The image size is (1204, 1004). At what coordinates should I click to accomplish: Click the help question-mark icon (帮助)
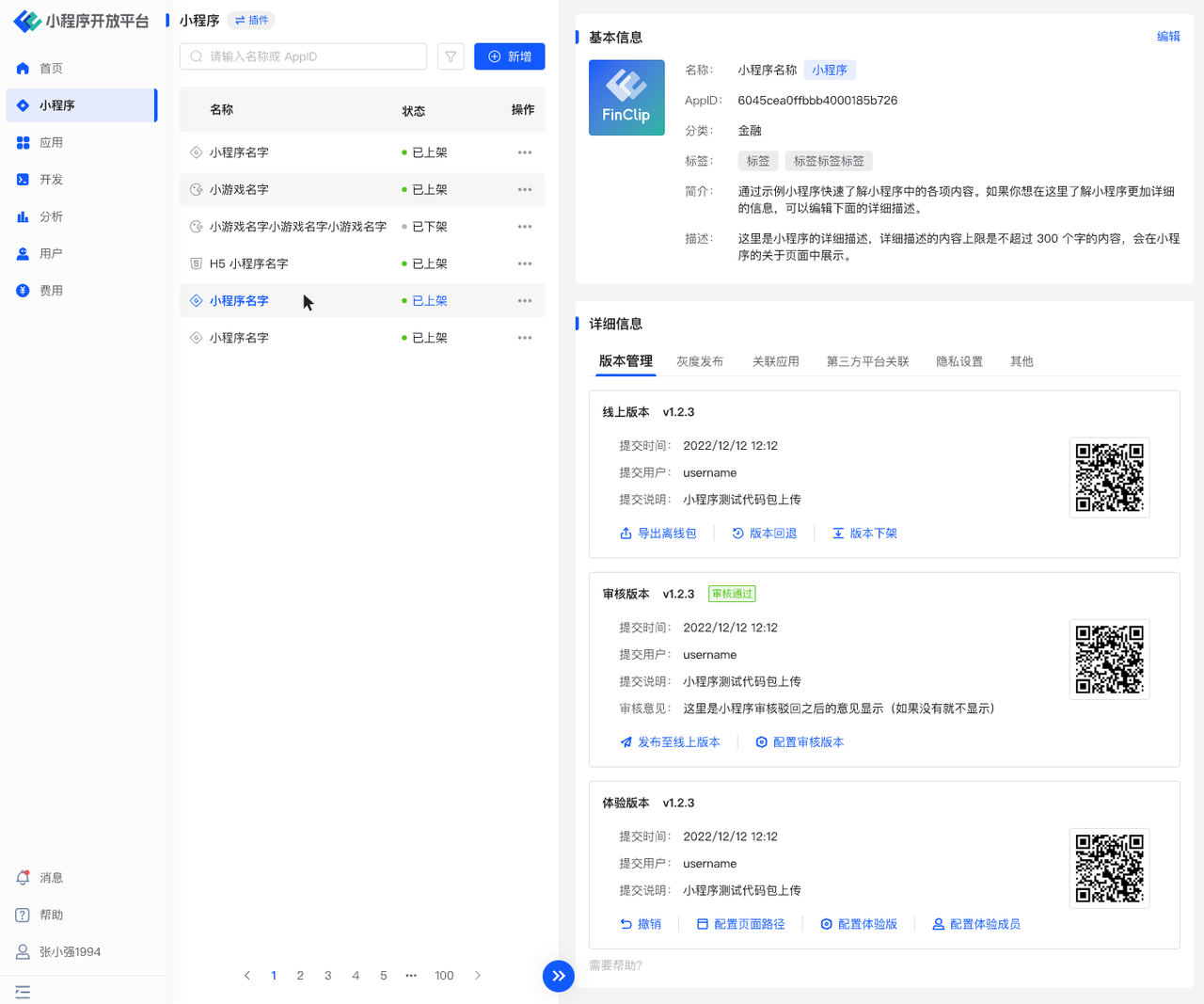23,915
